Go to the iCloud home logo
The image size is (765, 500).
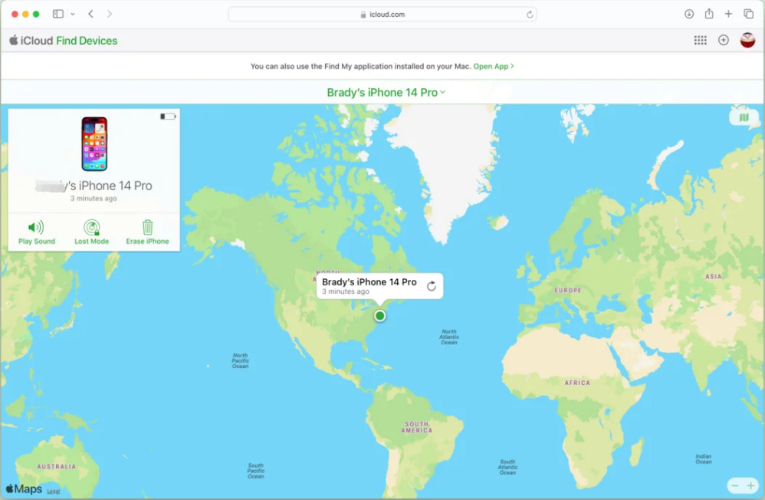(31, 40)
